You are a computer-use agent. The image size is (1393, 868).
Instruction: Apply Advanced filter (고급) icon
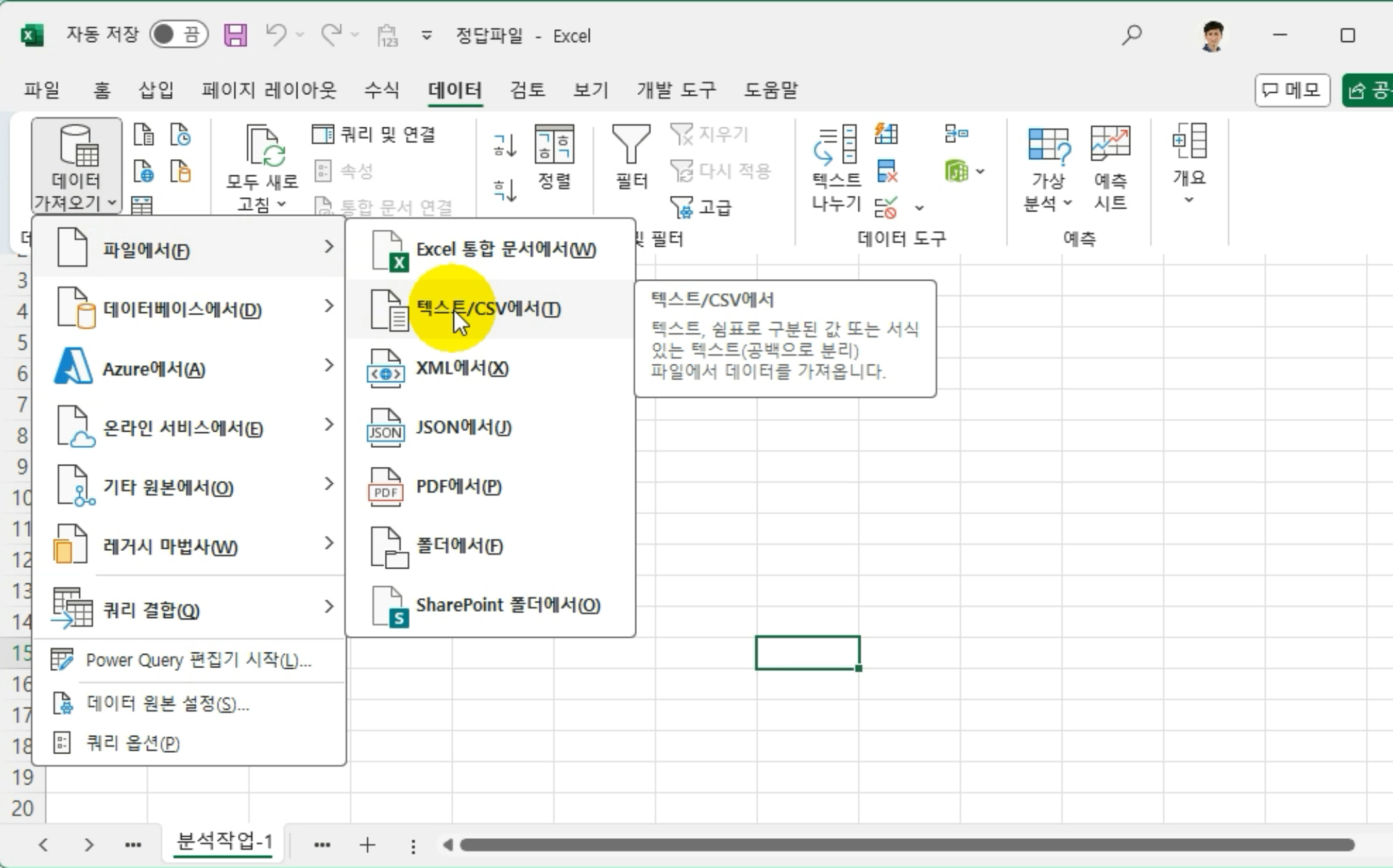(x=681, y=207)
